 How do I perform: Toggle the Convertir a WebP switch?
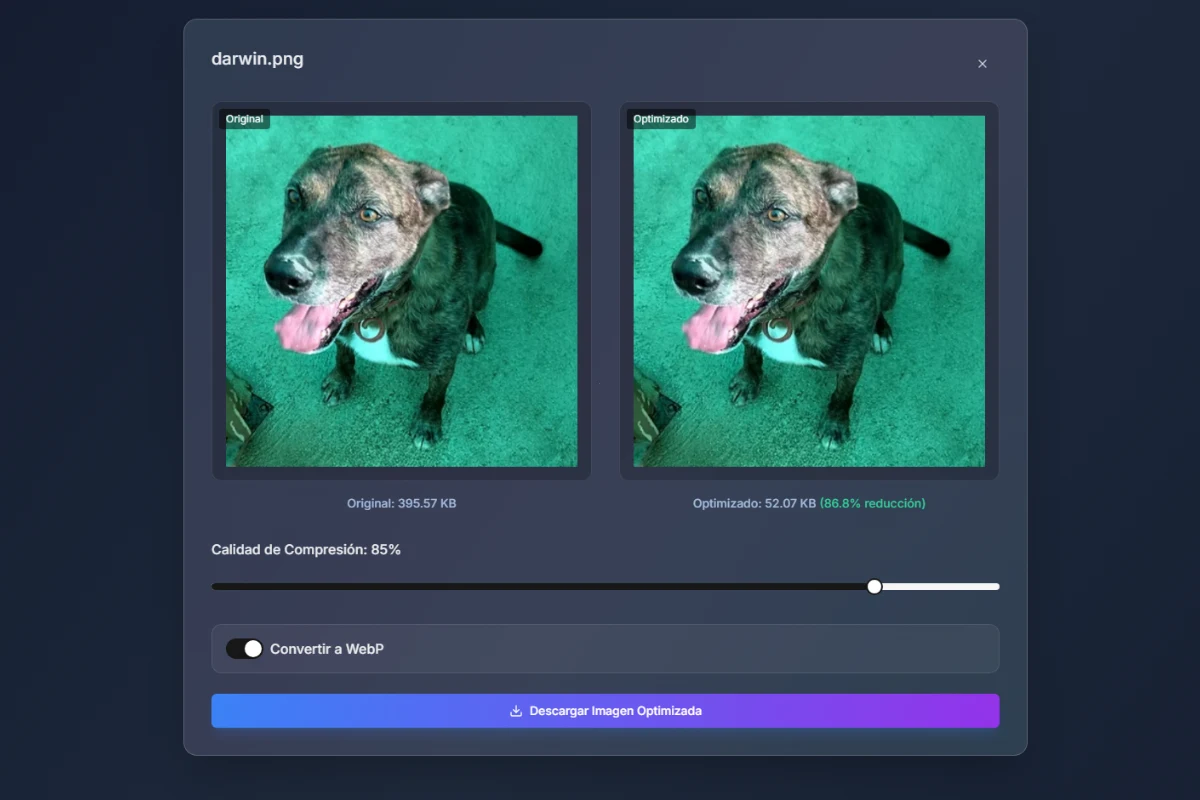coord(244,649)
